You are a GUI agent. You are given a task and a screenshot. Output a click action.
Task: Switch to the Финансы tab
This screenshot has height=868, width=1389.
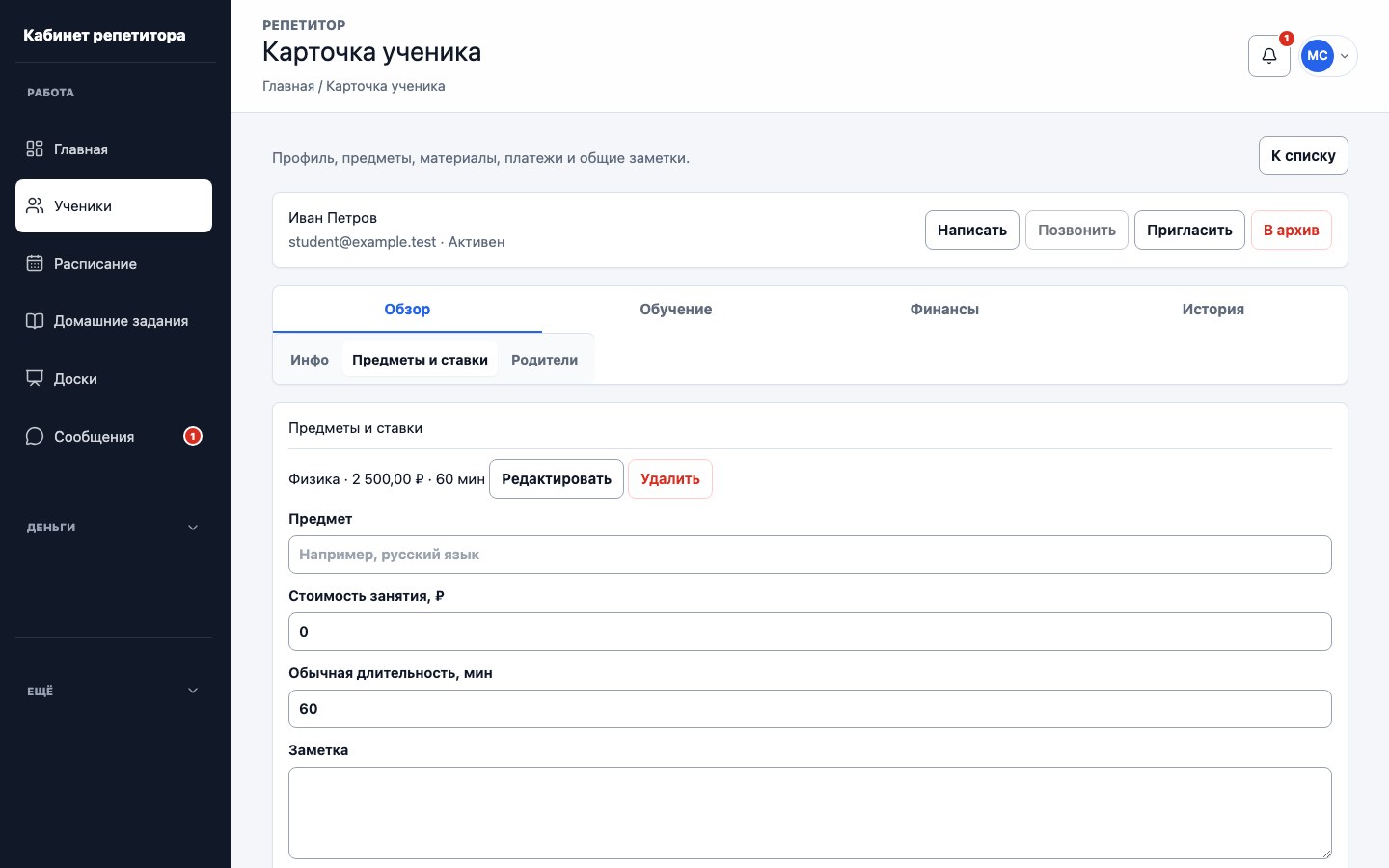coord(944,310)
